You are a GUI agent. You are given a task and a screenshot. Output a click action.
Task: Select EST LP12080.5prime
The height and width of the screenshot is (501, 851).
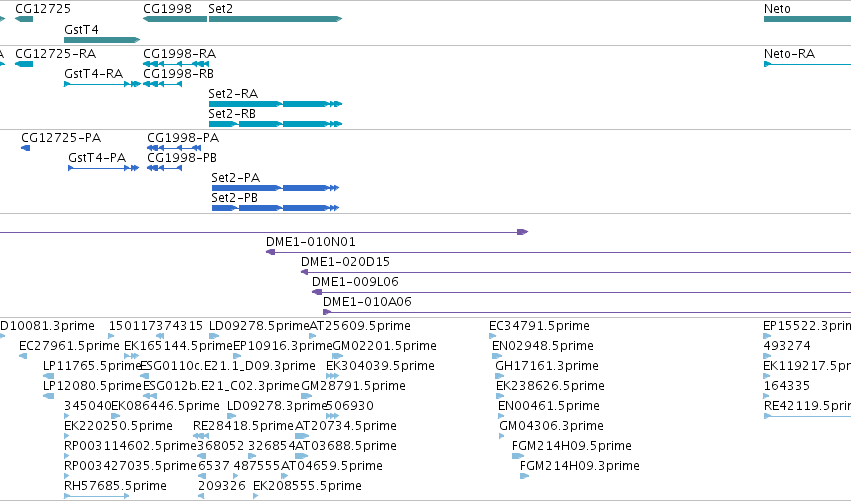[92, 386]
